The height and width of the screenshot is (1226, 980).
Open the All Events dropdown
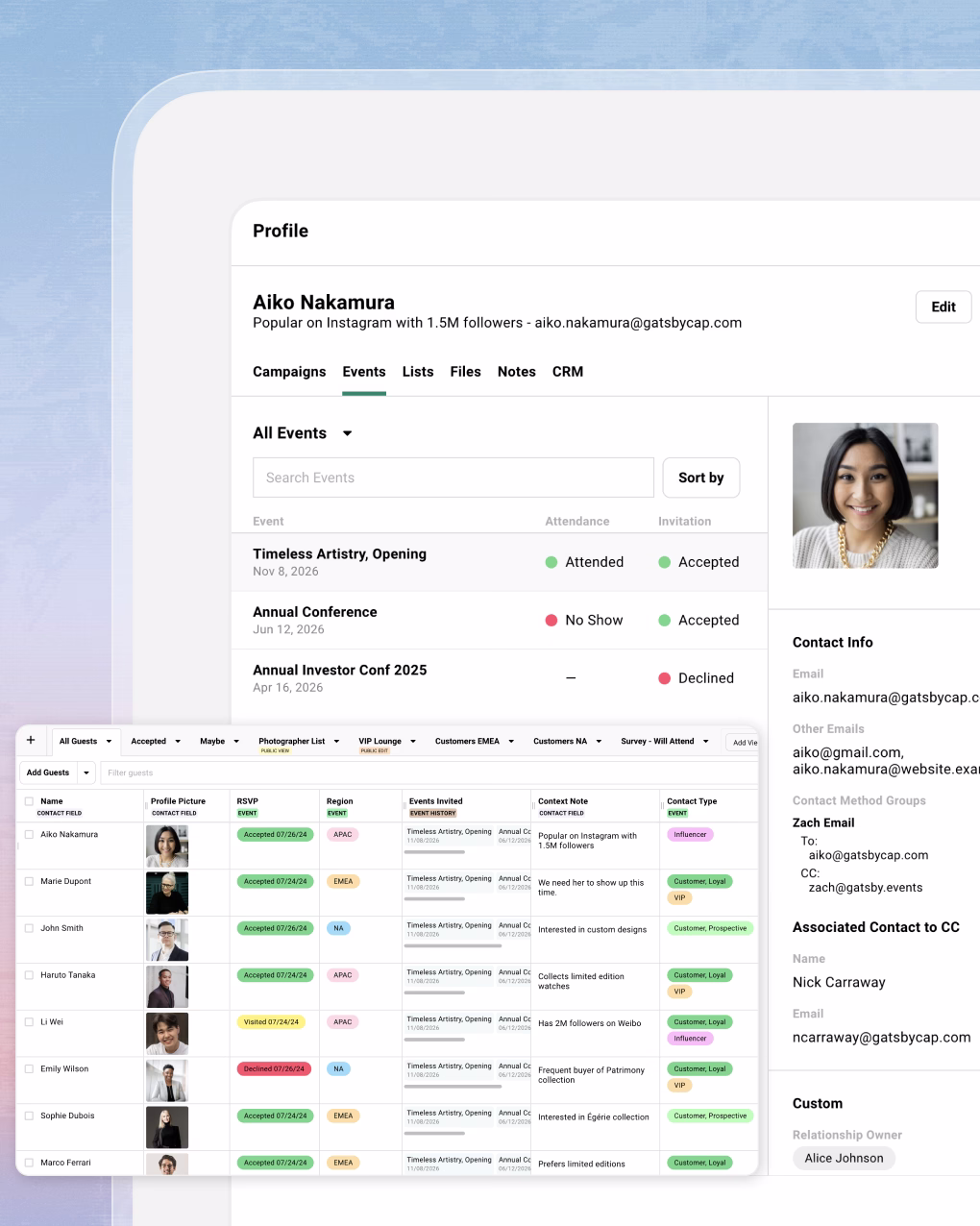(303, 433)
